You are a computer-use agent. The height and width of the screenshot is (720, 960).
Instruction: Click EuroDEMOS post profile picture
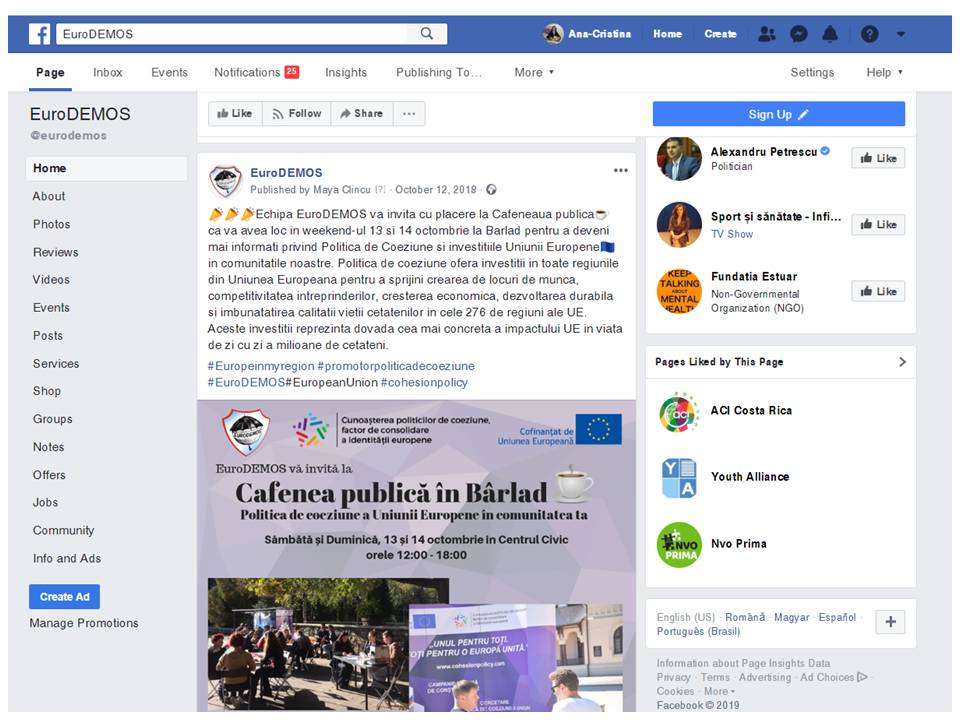(x=225, y=181)
